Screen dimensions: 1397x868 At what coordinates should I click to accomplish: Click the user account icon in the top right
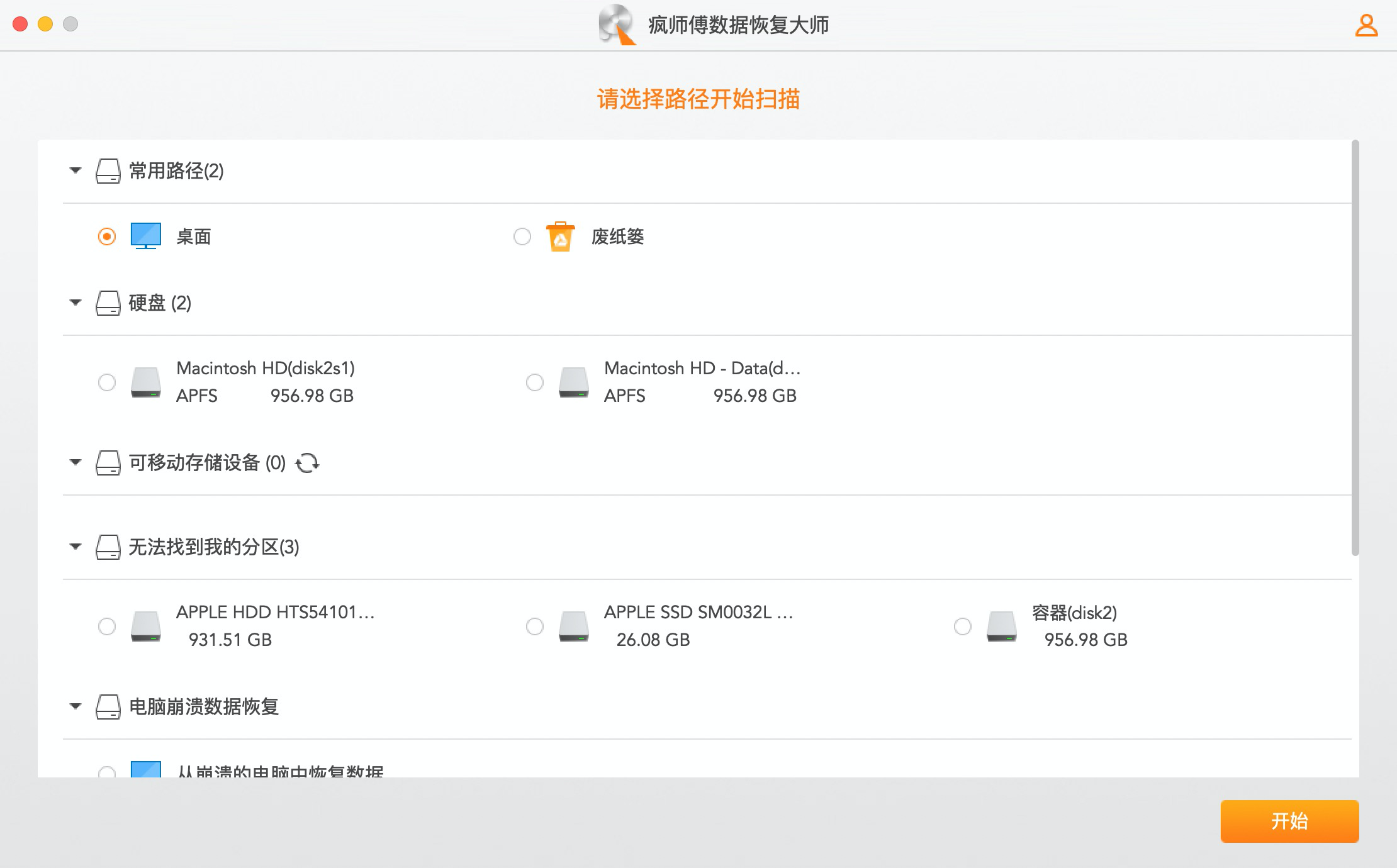coord(1367,25)
